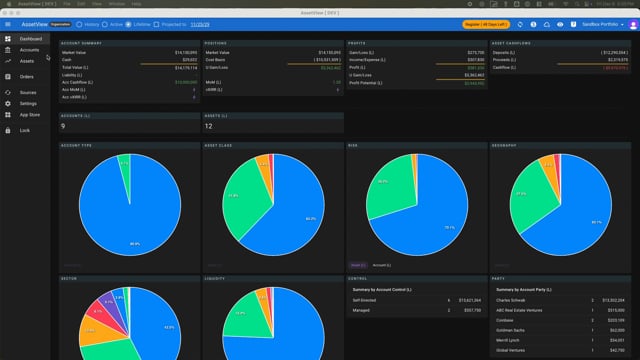Click the Lock padlock icon in sidebar
Image resolution: width=640 pixels, height=360 pixels.
[8, 131]
